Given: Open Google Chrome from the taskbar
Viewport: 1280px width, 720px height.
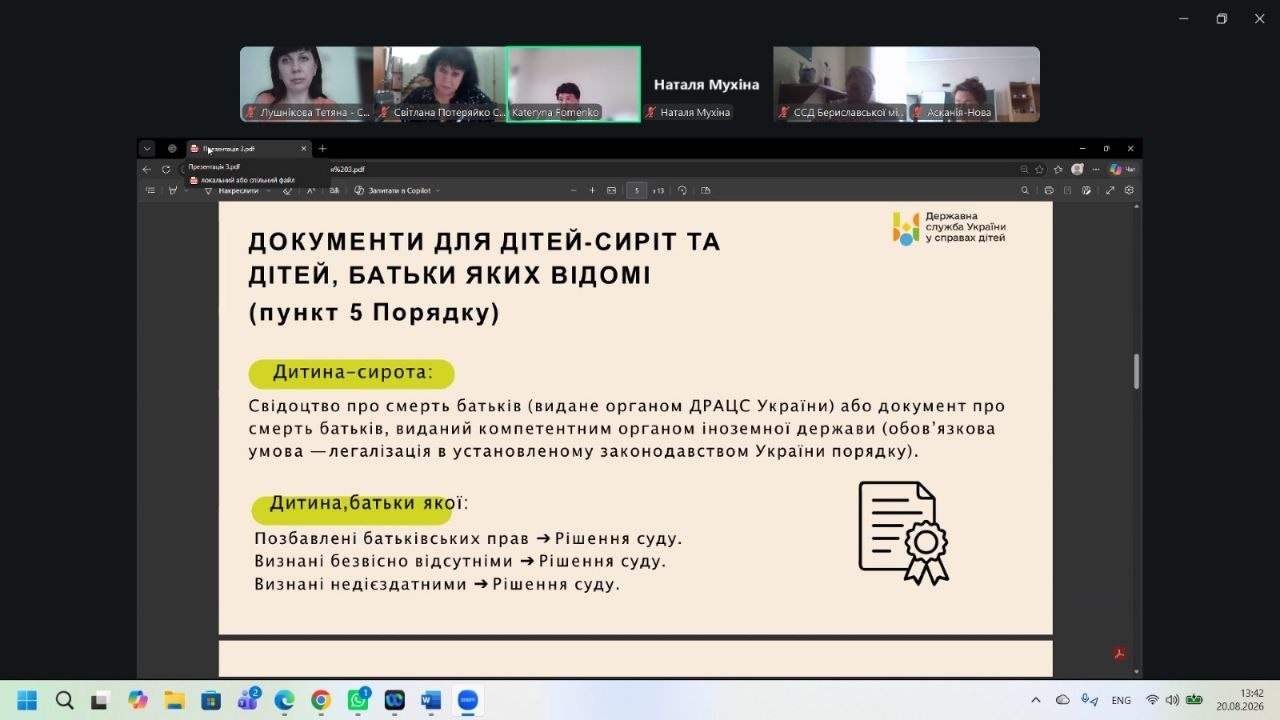Looking at the screenshot, I should [321, 700].
